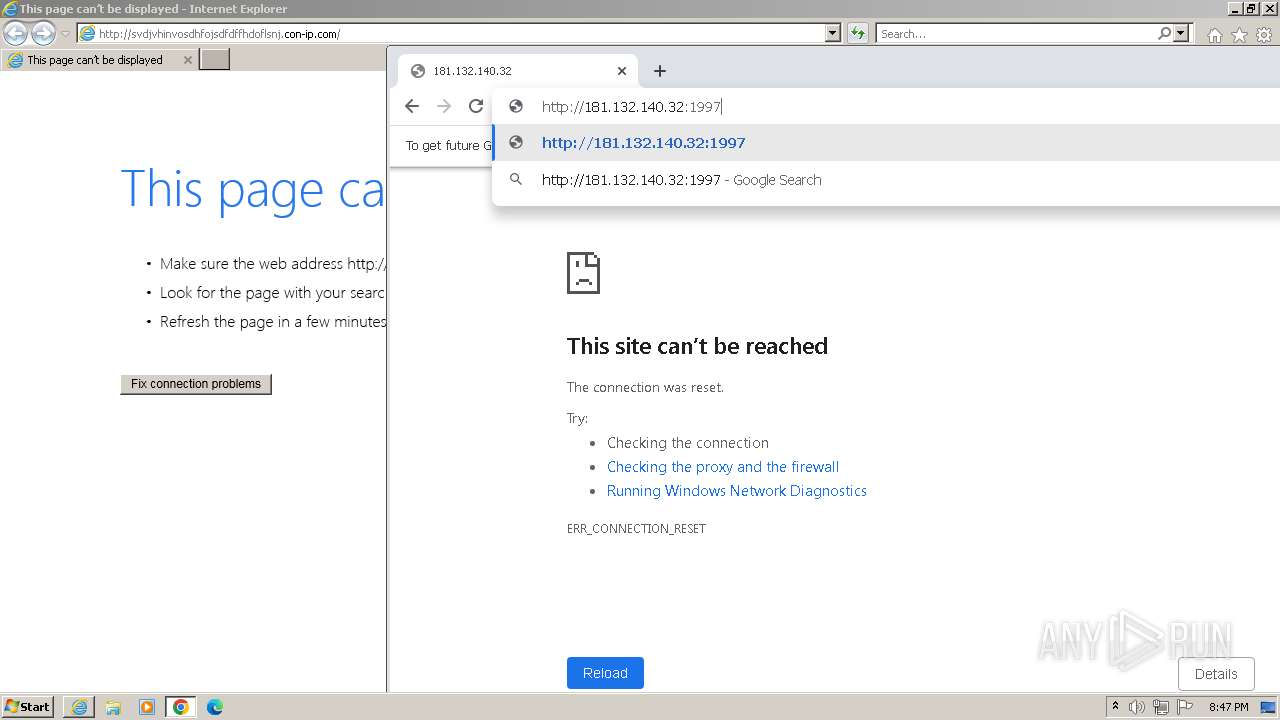The image size is (1280, 720).
Task: Click the blue Reload button
Action: (605, 673)
